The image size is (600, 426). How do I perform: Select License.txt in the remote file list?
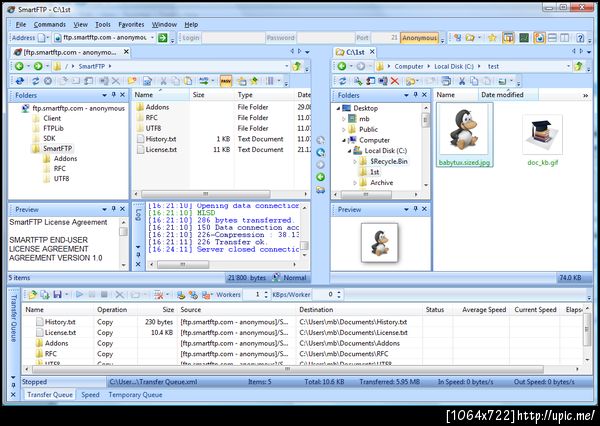(x=161, y=150)
